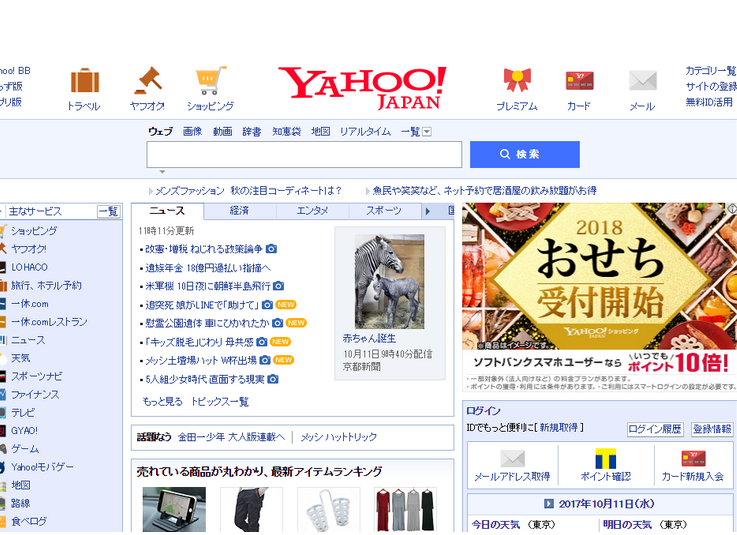Open search options arrow below search box
Screen dimensions: 737x535
pos(162,172)
